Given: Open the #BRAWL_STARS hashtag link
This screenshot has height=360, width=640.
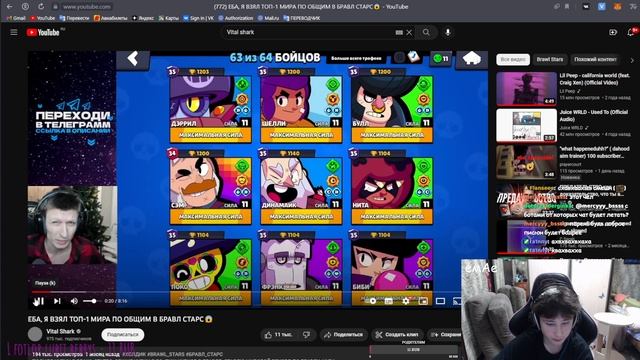Looking at the screenshot, I should (x=166, y=354).
